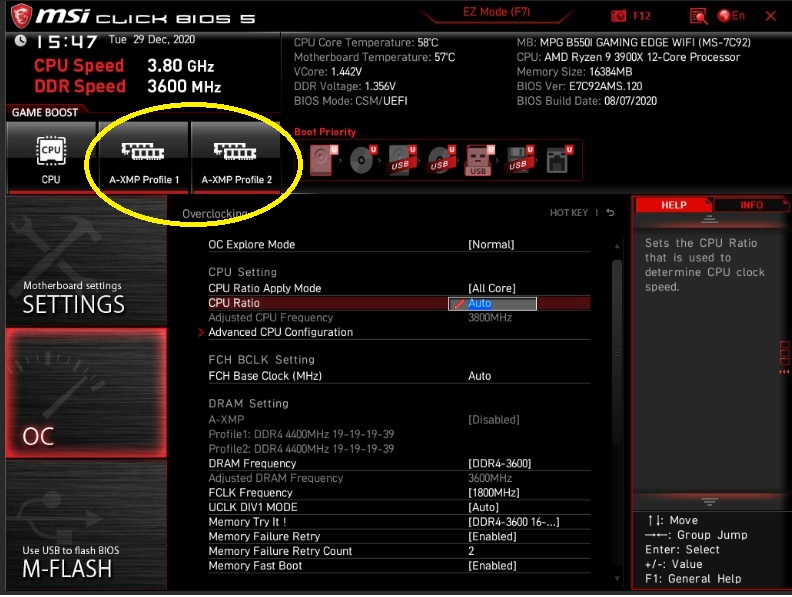Screen dimensions: 792x597
Task: Click the MSI dragon logo
Action: tap(21, 16)
